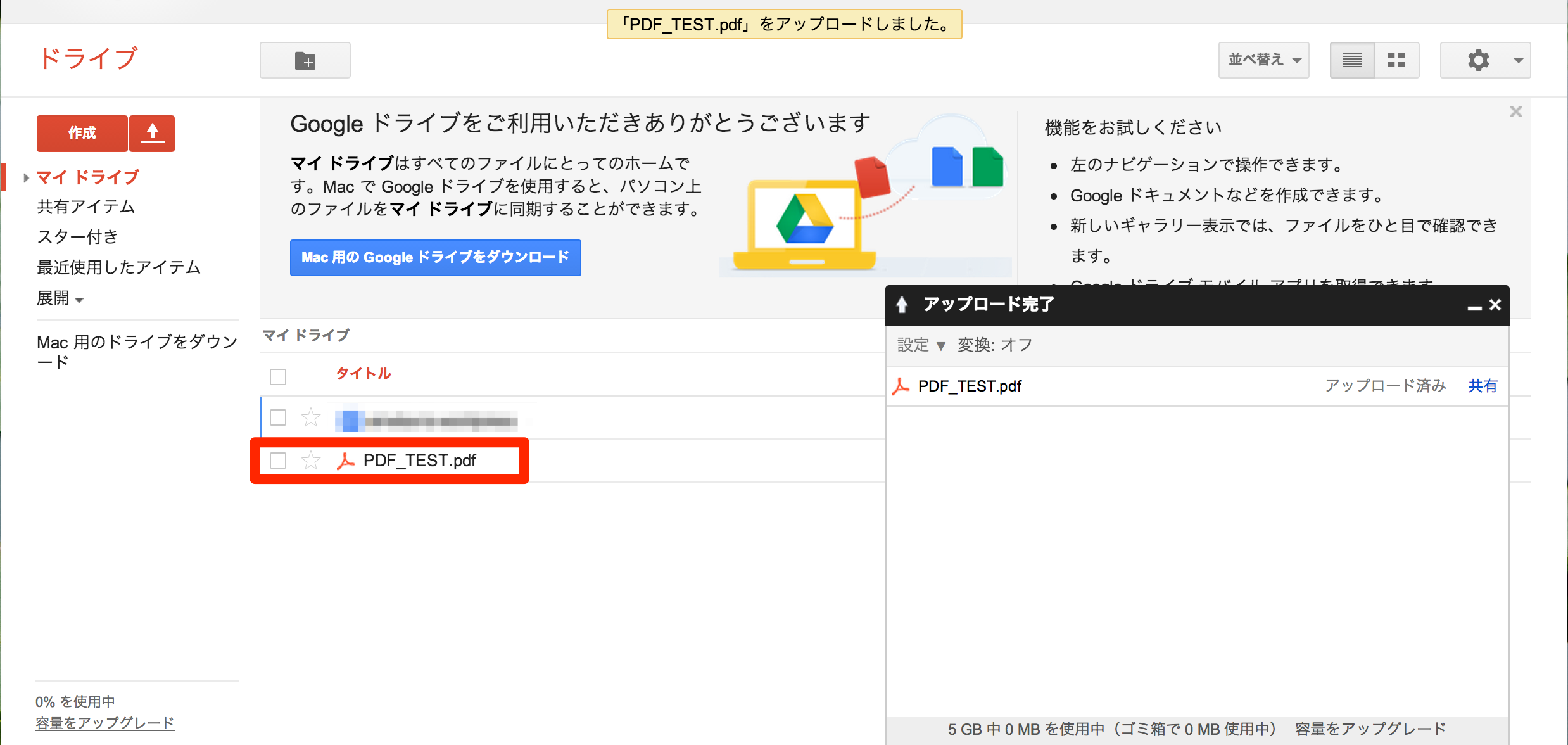Click Mac 用の Google ドライブをダウンロード button
The width and height of the screenshot is (1568, 745).
pyautogui.click(x=435, y=257)
